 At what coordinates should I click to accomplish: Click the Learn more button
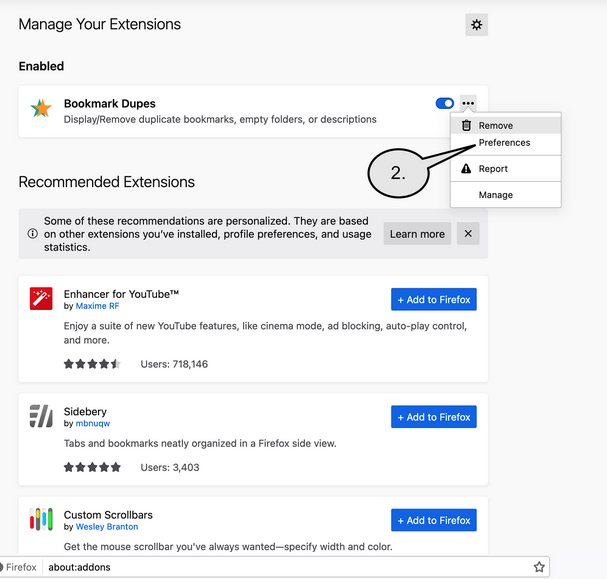click(x=417, y=234)
